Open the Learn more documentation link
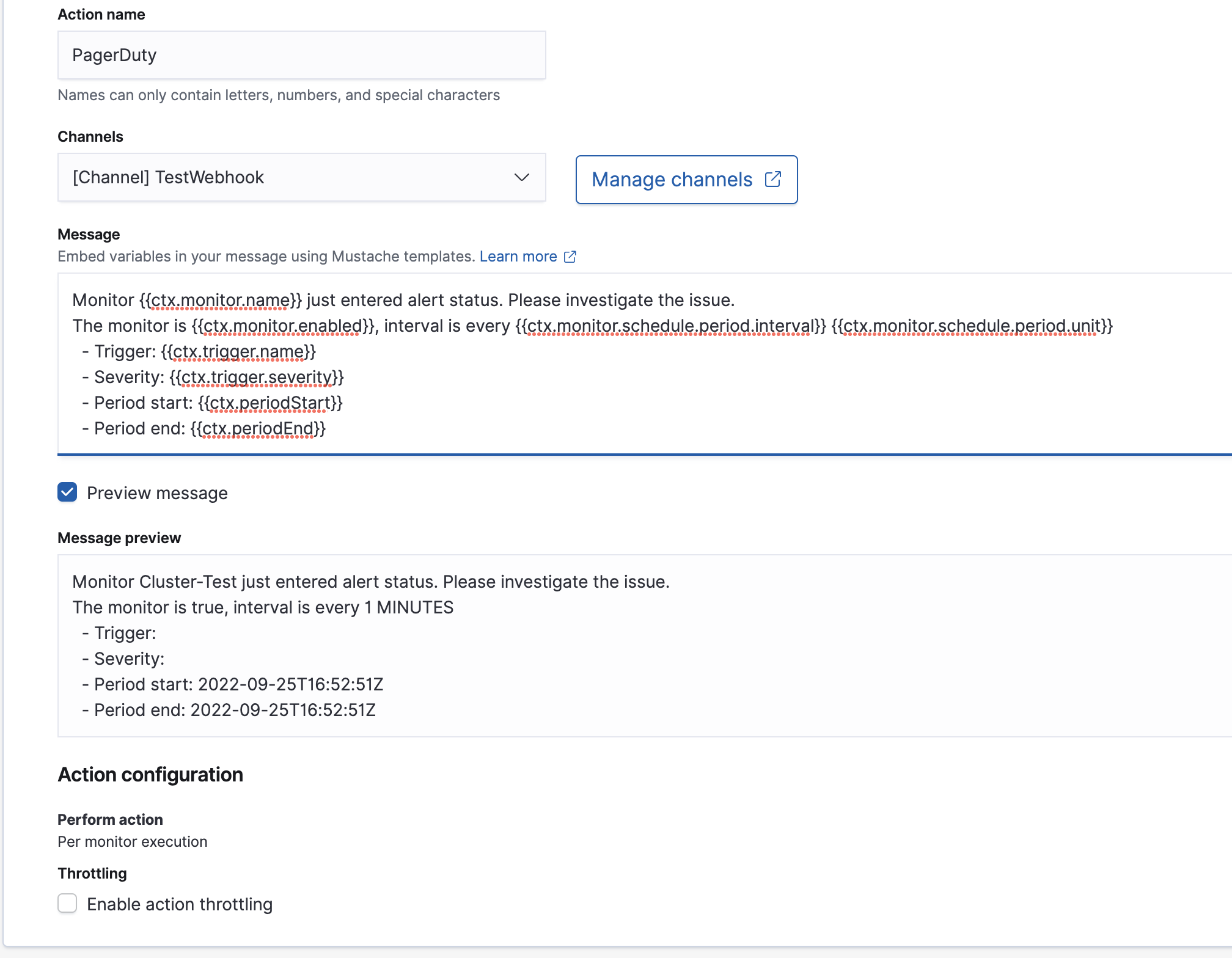This screenshot has height=958, width=1232. tap(518, 256)
